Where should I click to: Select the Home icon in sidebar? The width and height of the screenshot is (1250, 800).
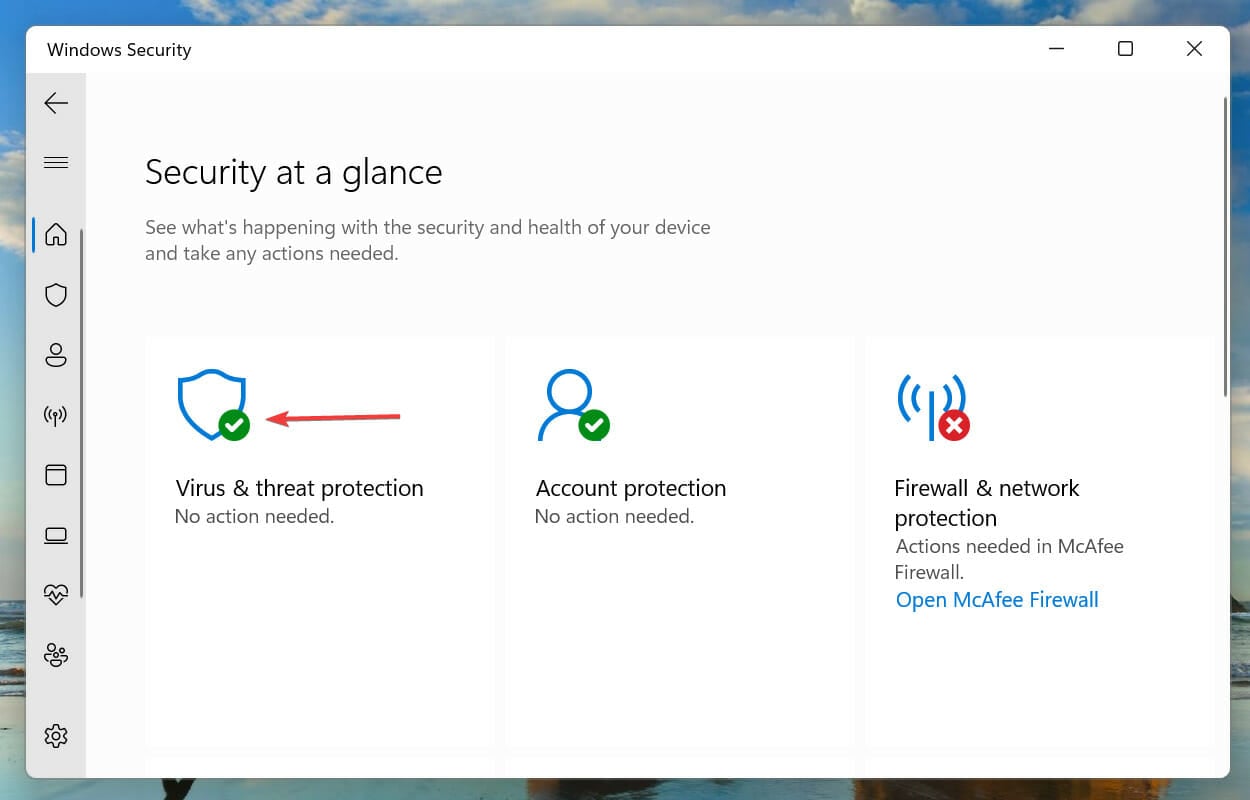(x=56, y=235)
